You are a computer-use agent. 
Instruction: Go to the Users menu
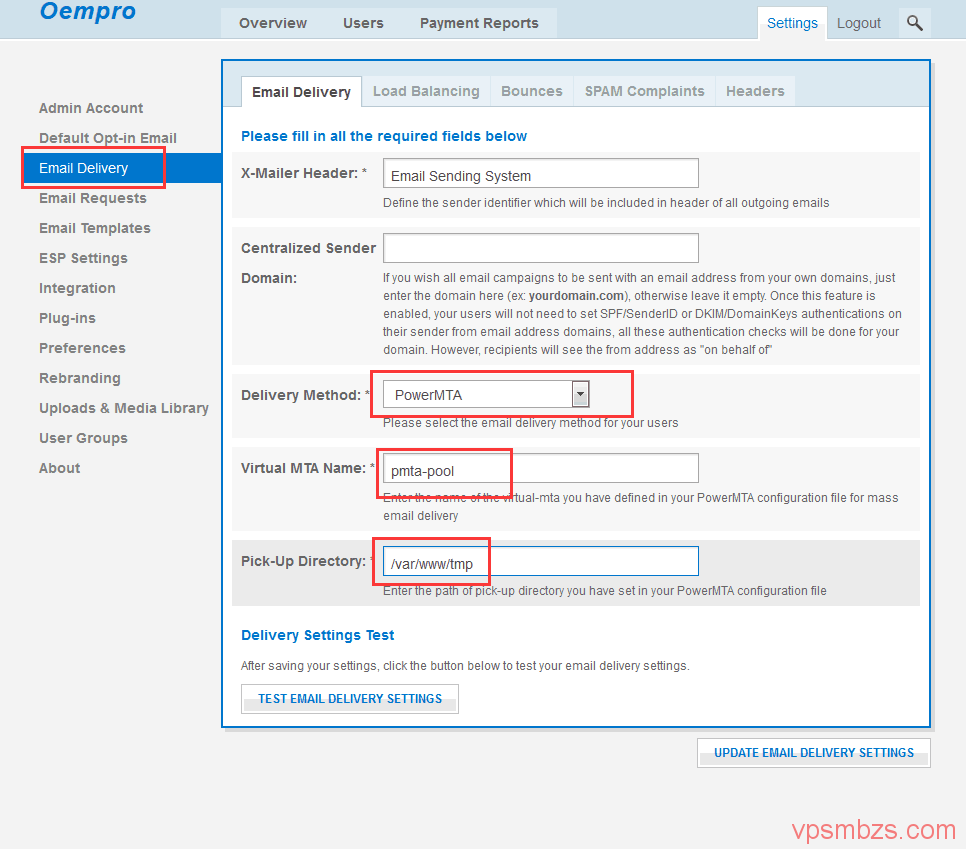pyautogui.click(x=363, y=23)
